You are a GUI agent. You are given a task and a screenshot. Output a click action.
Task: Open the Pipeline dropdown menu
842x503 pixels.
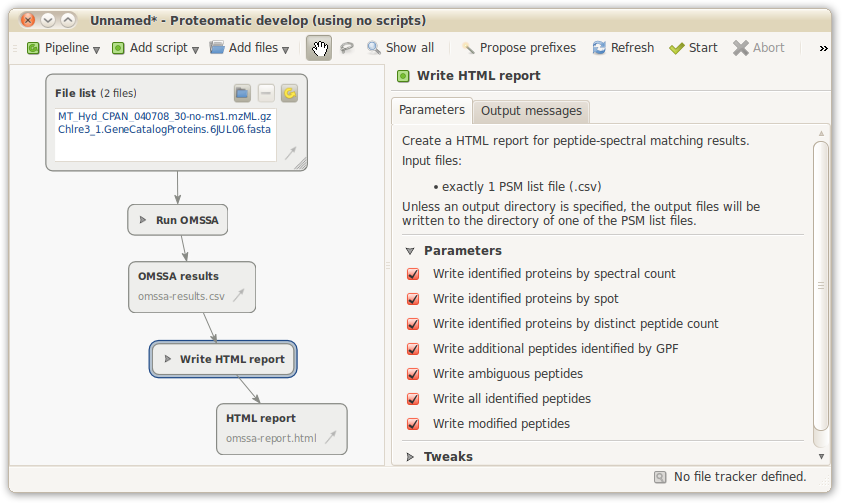[x=63, y=48]
